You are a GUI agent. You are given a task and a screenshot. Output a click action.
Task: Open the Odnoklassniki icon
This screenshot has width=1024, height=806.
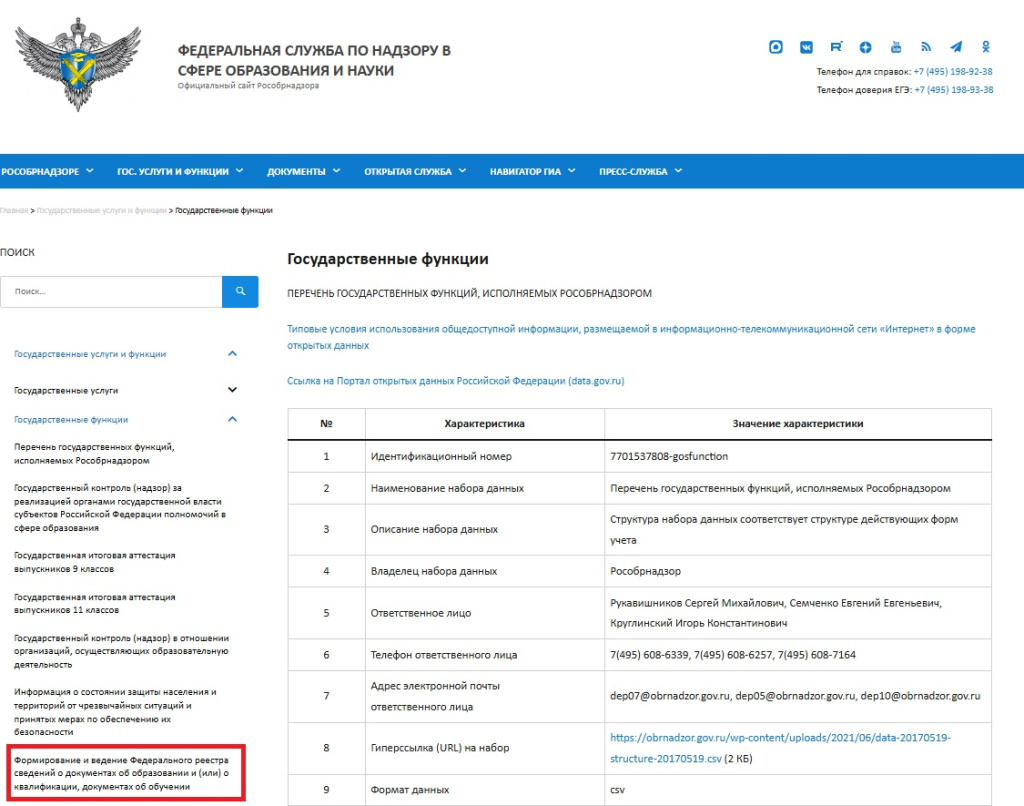click(x=985, y=47)
